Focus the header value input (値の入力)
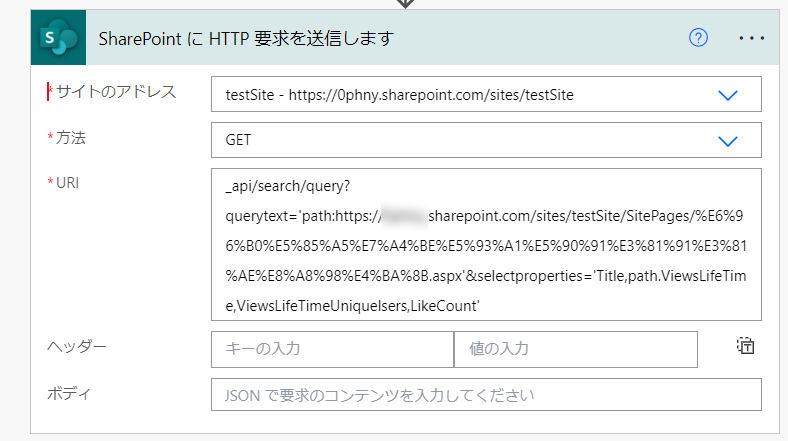 tap(576, 349)
